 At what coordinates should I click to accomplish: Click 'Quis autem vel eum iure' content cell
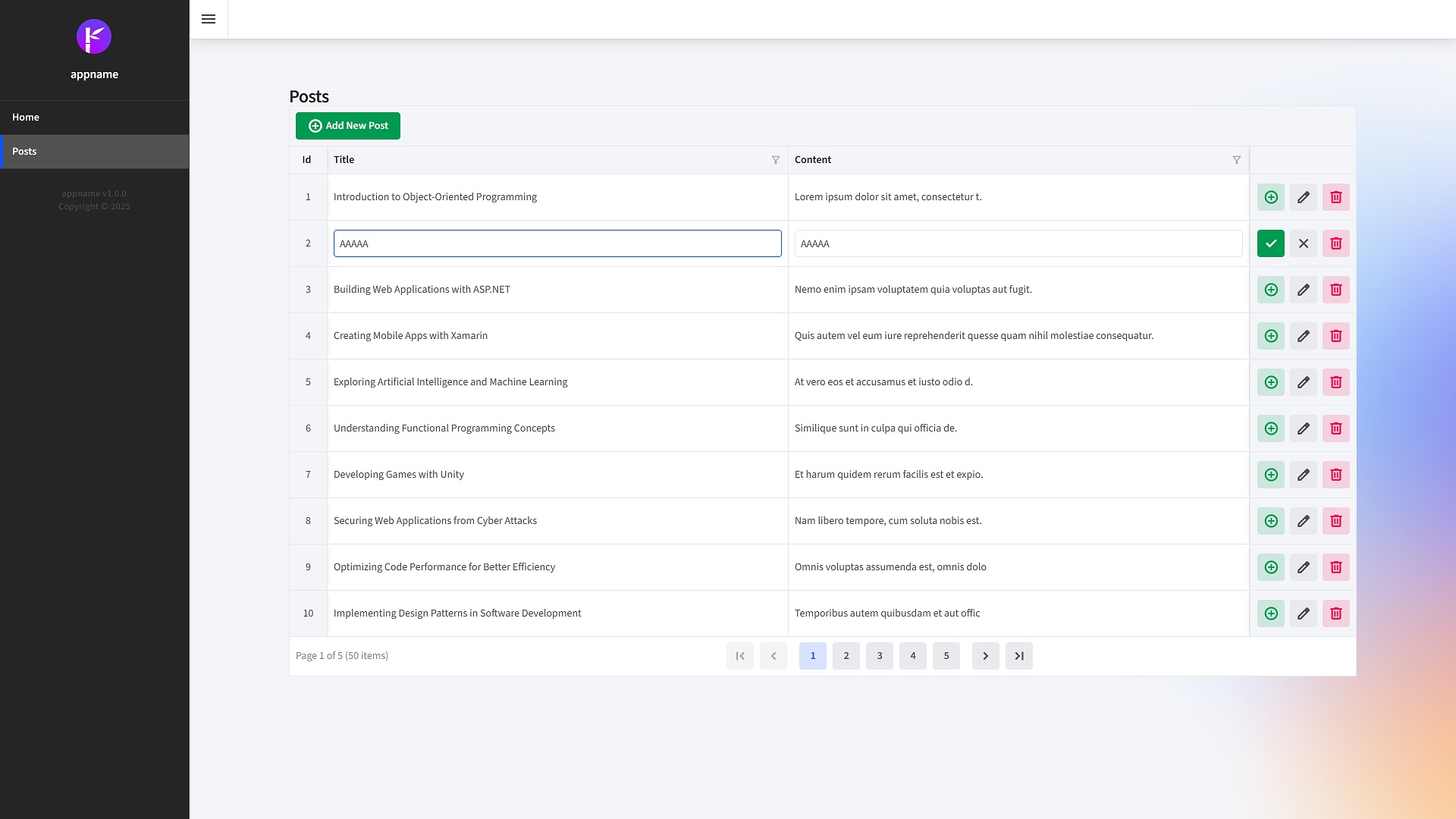(1018, 336)
